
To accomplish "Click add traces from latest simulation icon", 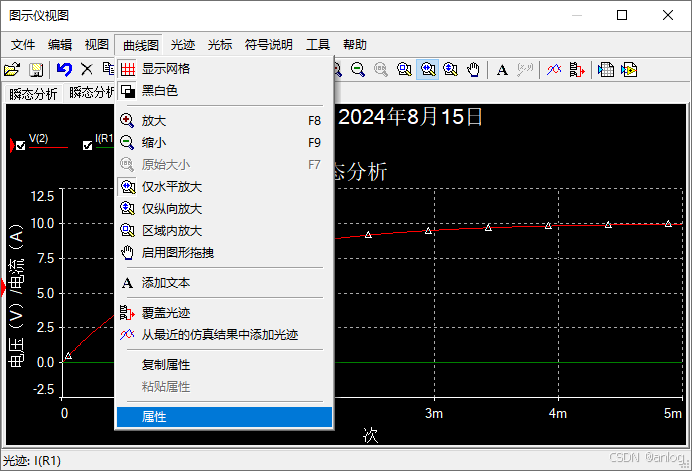I will click(x=554, y=70).
